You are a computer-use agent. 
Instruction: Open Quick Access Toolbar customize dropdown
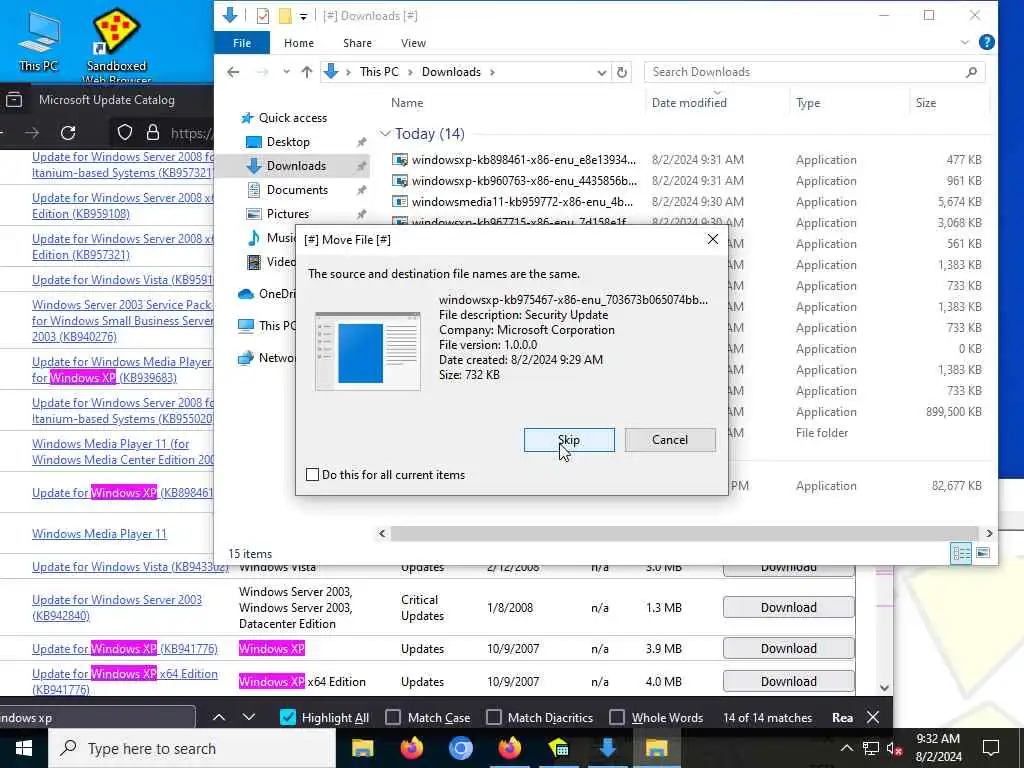(x=303, y=16)
